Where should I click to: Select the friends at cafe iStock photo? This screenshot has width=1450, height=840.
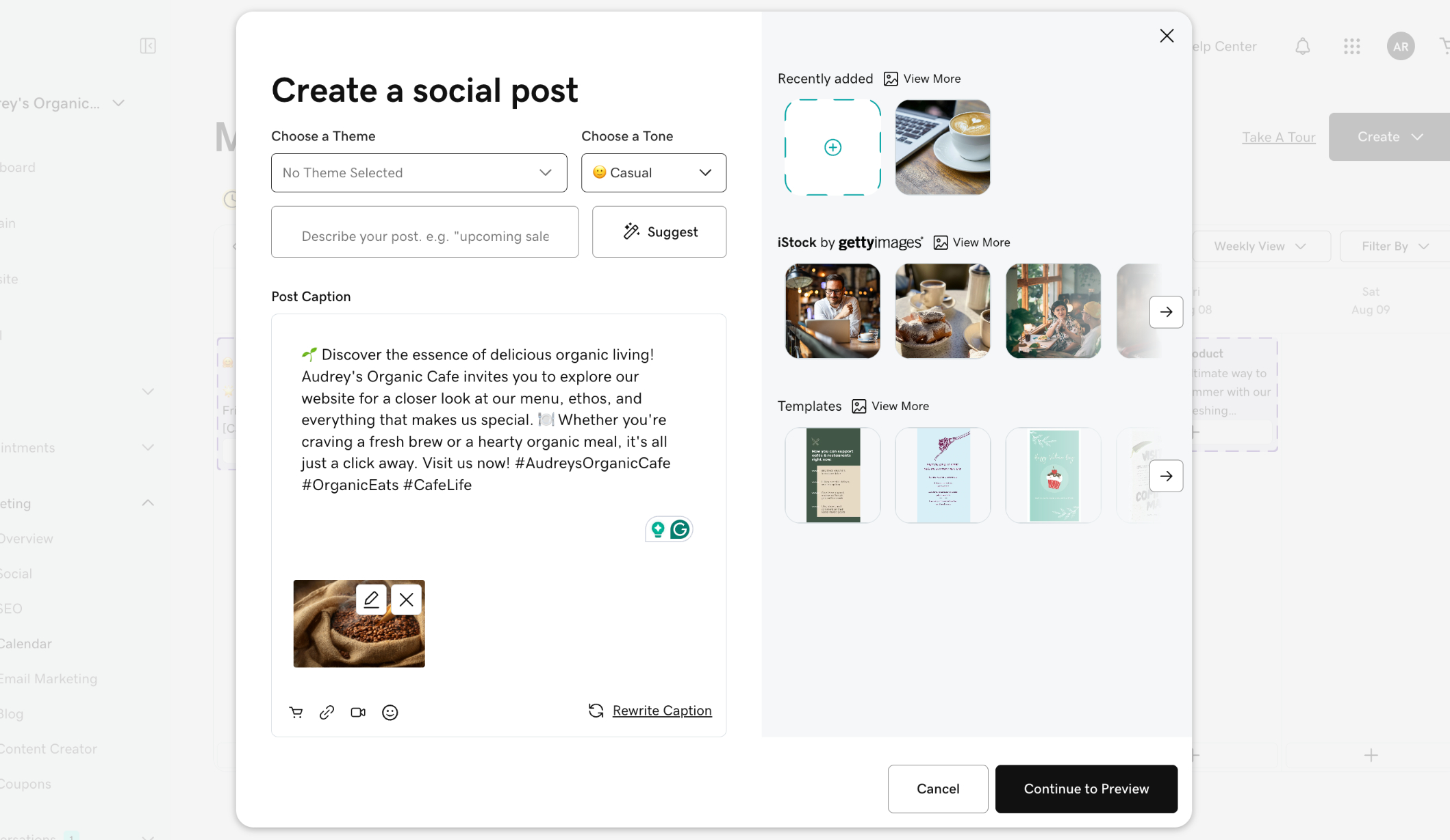click(1054, 311)
